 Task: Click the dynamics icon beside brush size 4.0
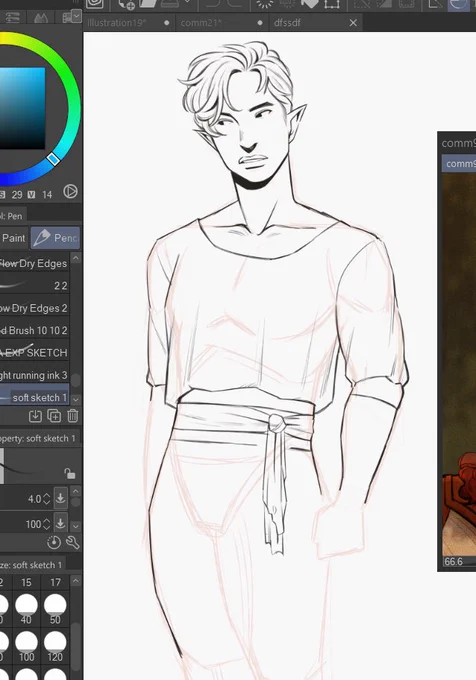60,498
